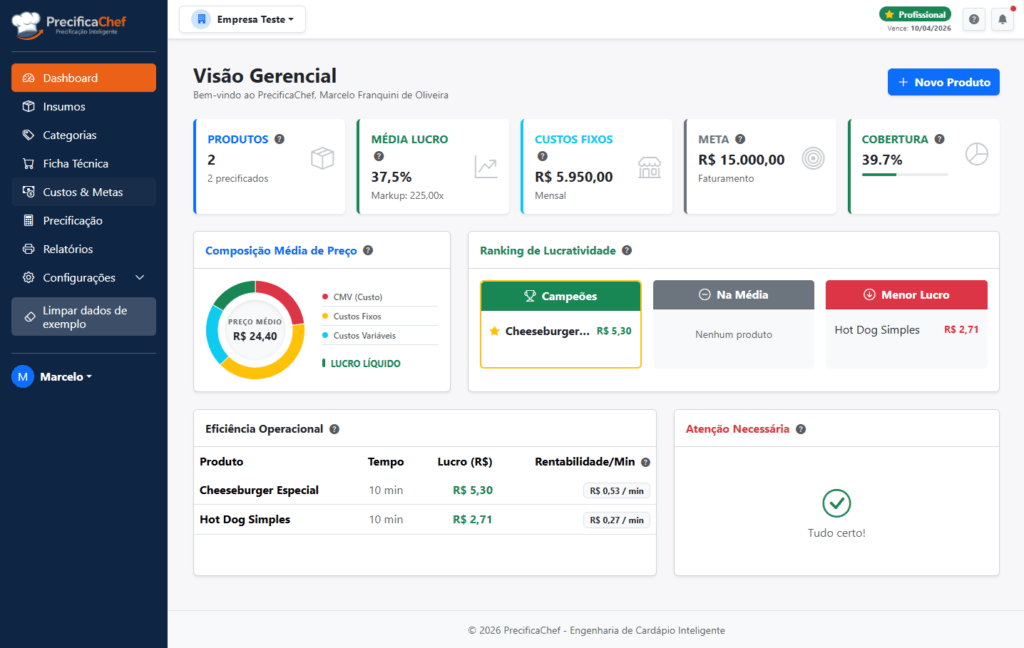
Task: Open Ficha Técnica menu item
Action: 84,163
